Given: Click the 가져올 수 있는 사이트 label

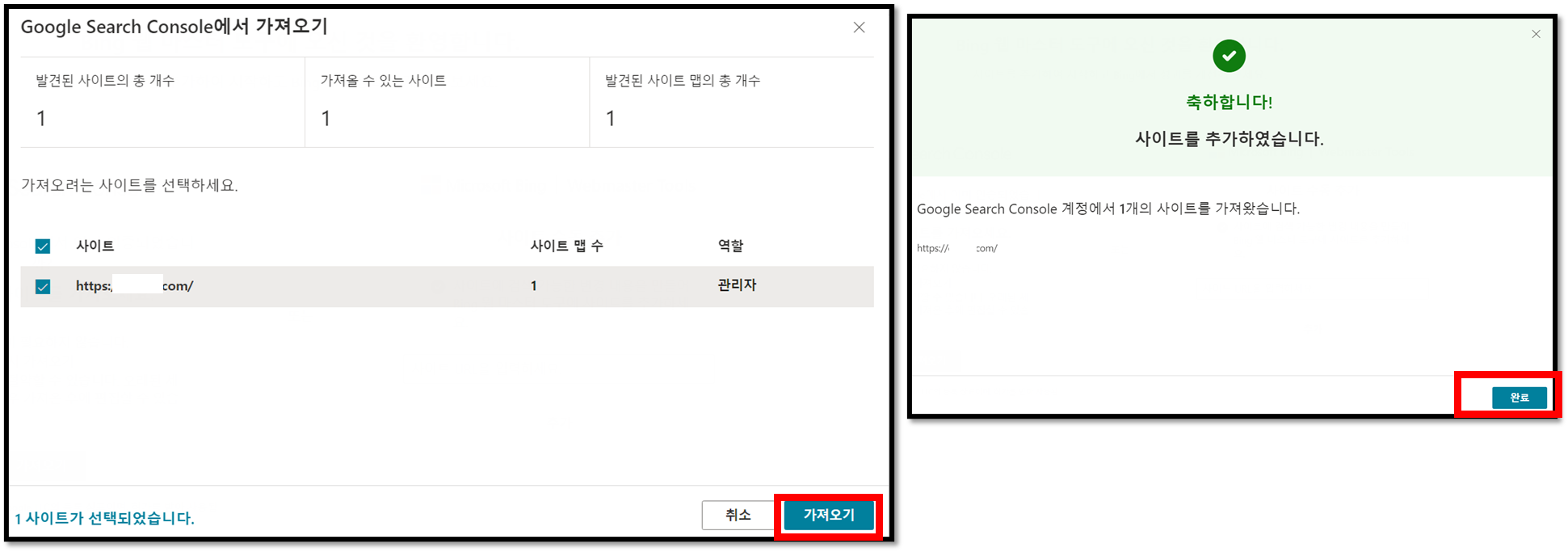Looking at the screenshot, I should pos(383,81).
